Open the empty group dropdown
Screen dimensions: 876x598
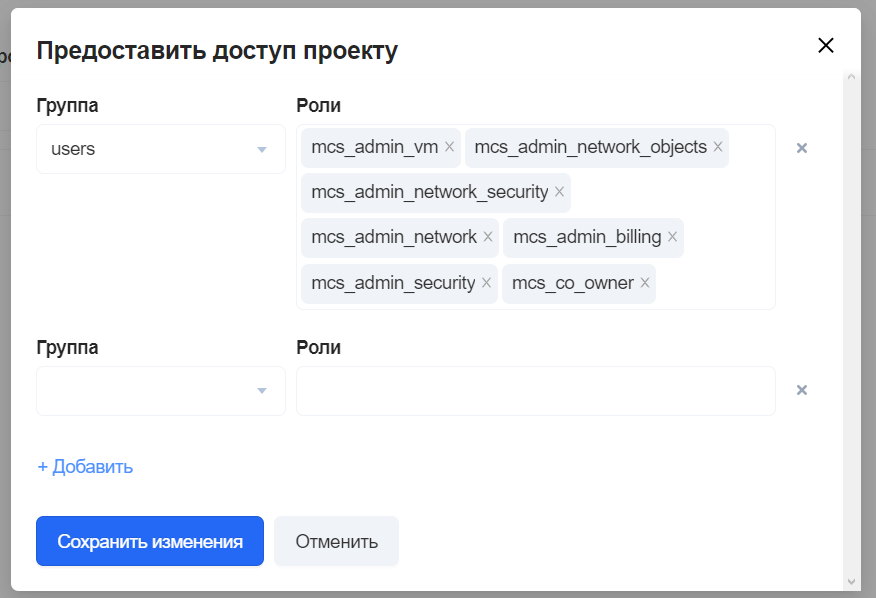(x=161, y=391)
